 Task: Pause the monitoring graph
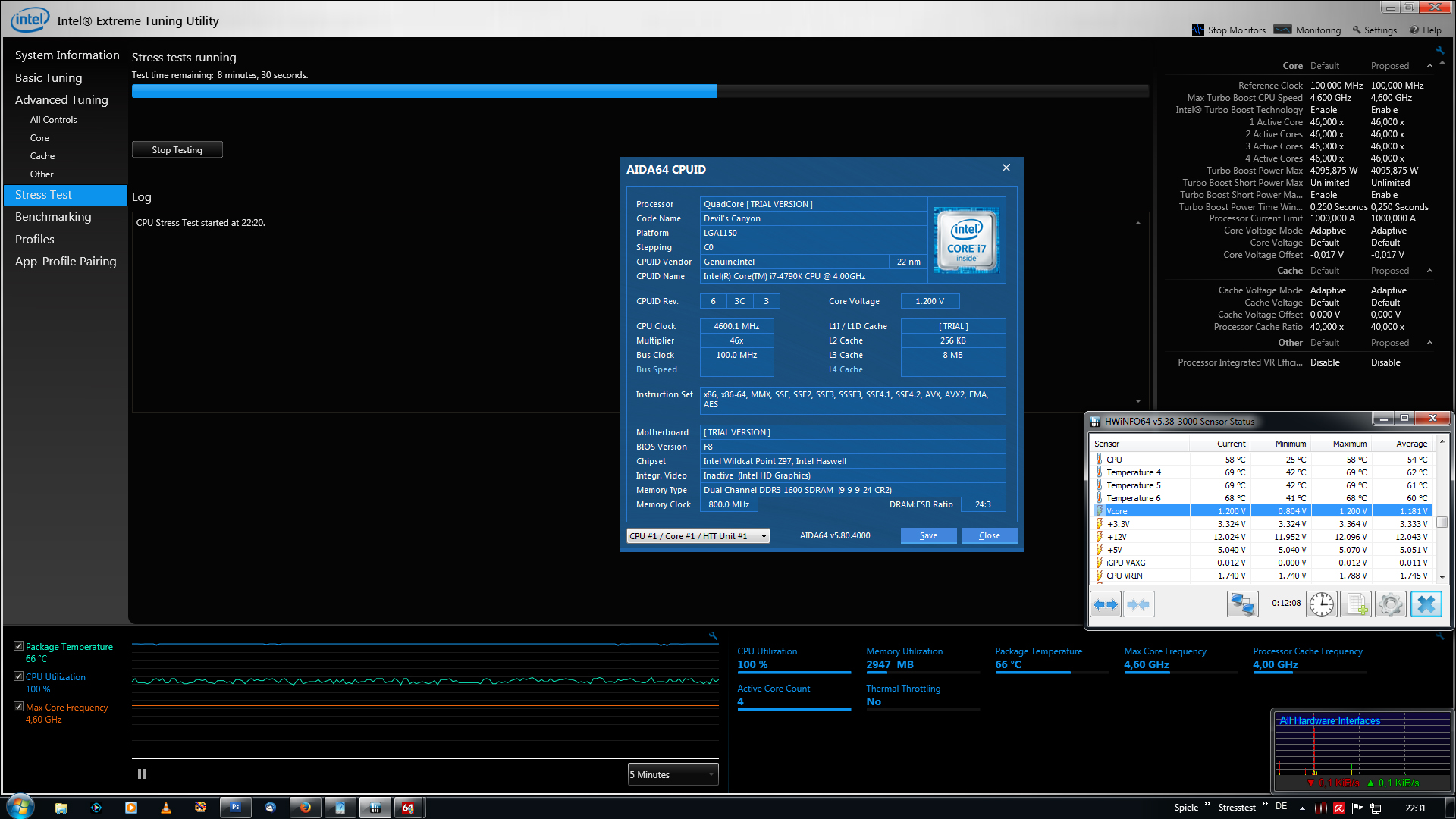click(142, 774)
